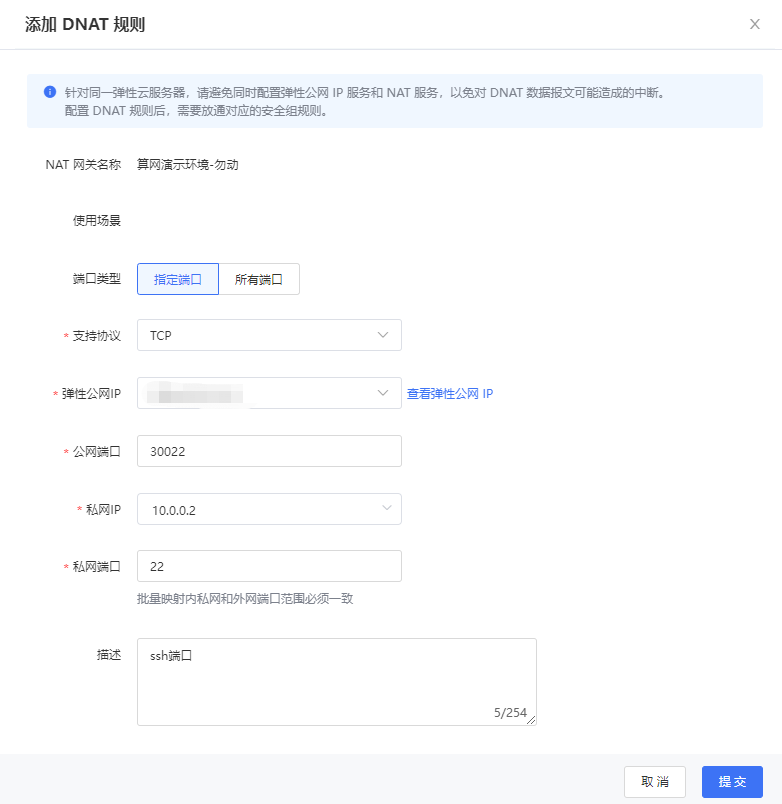Open the 弹性公网IP dropdown
Image resolution: width=782 pixels, height=804 pixels.
pyautogui.click(x=269, y=393)
